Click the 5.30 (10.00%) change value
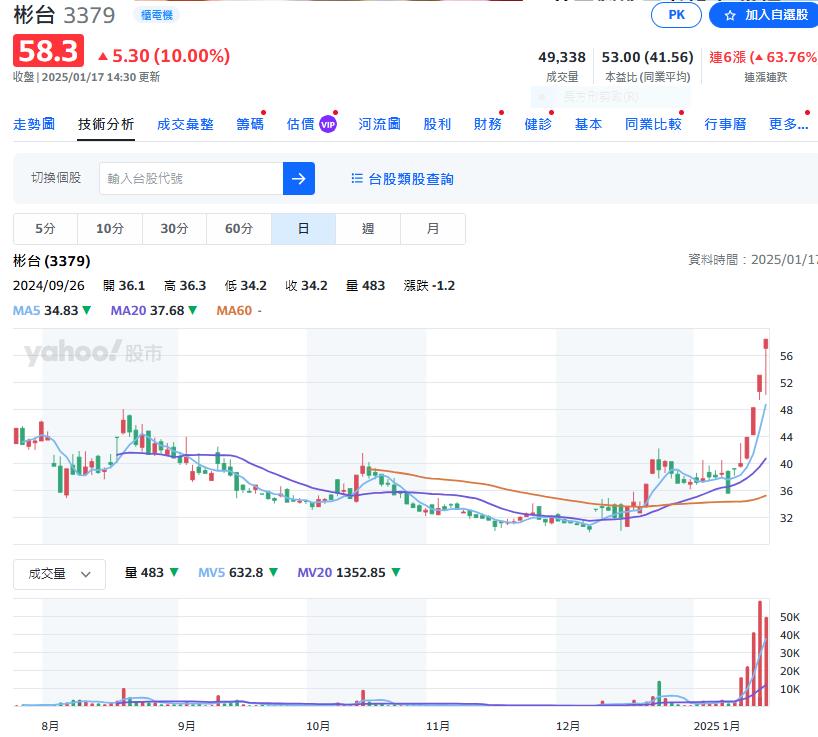Screen dimensions: 818x737 164,56
